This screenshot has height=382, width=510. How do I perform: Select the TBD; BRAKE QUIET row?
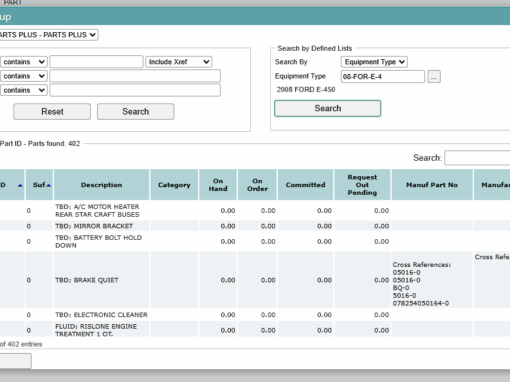click(x=255, y=280)
